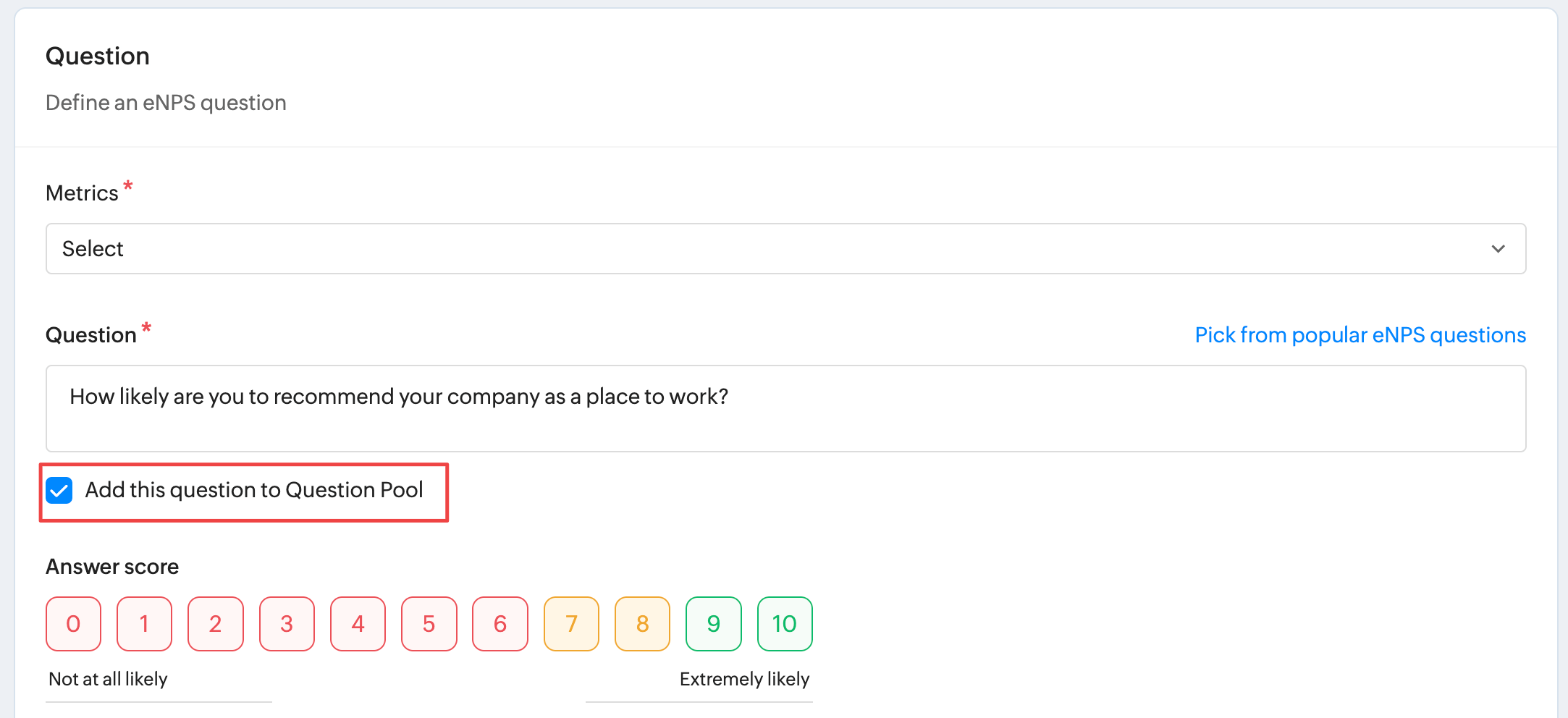Screen dimensions: 1568x718
Task: Pick answer score 3
Action: [287, 624]
